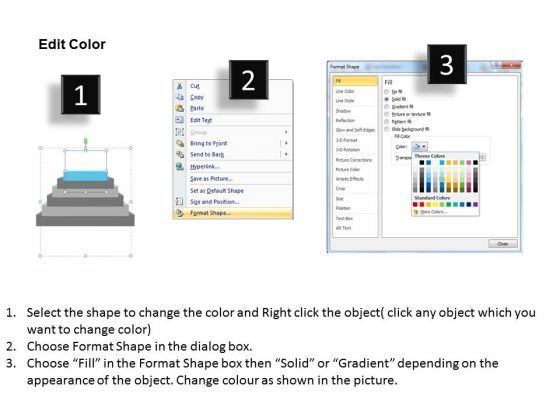Pick the red standard color swatch
The height and width of the screenshot is (420, 560).
(x=422, y=205)
